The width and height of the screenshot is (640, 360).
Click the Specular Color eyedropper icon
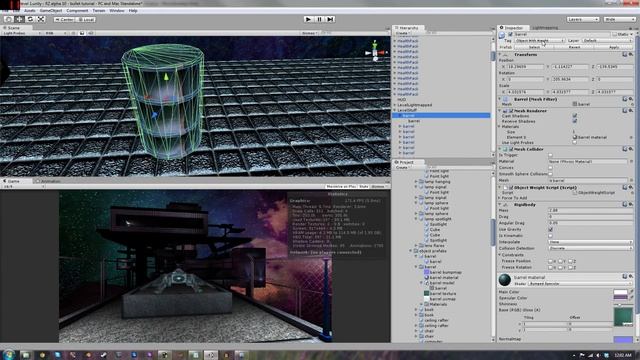(x=631, y=298)
